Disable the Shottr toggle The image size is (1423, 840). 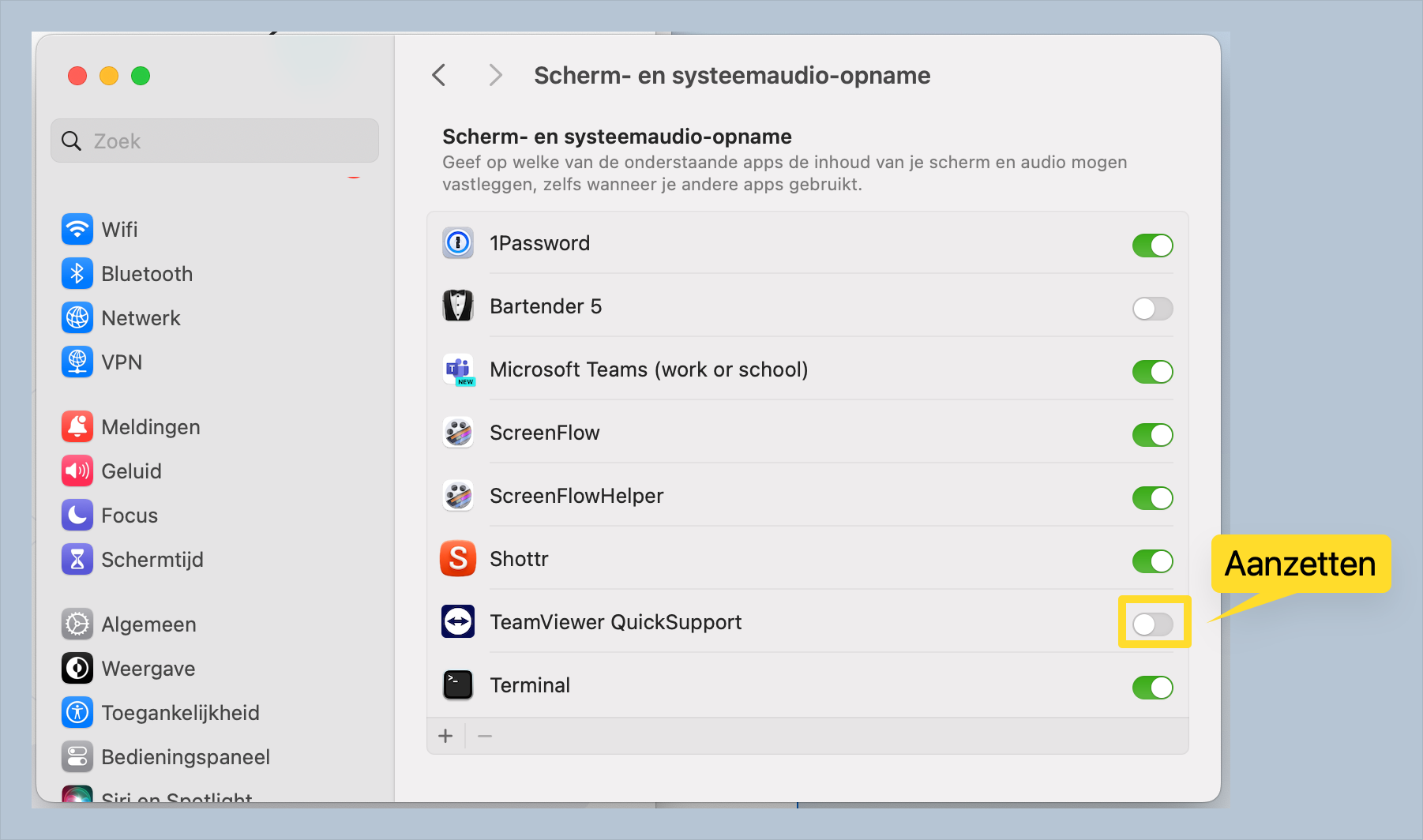[x=1152, y=561]
